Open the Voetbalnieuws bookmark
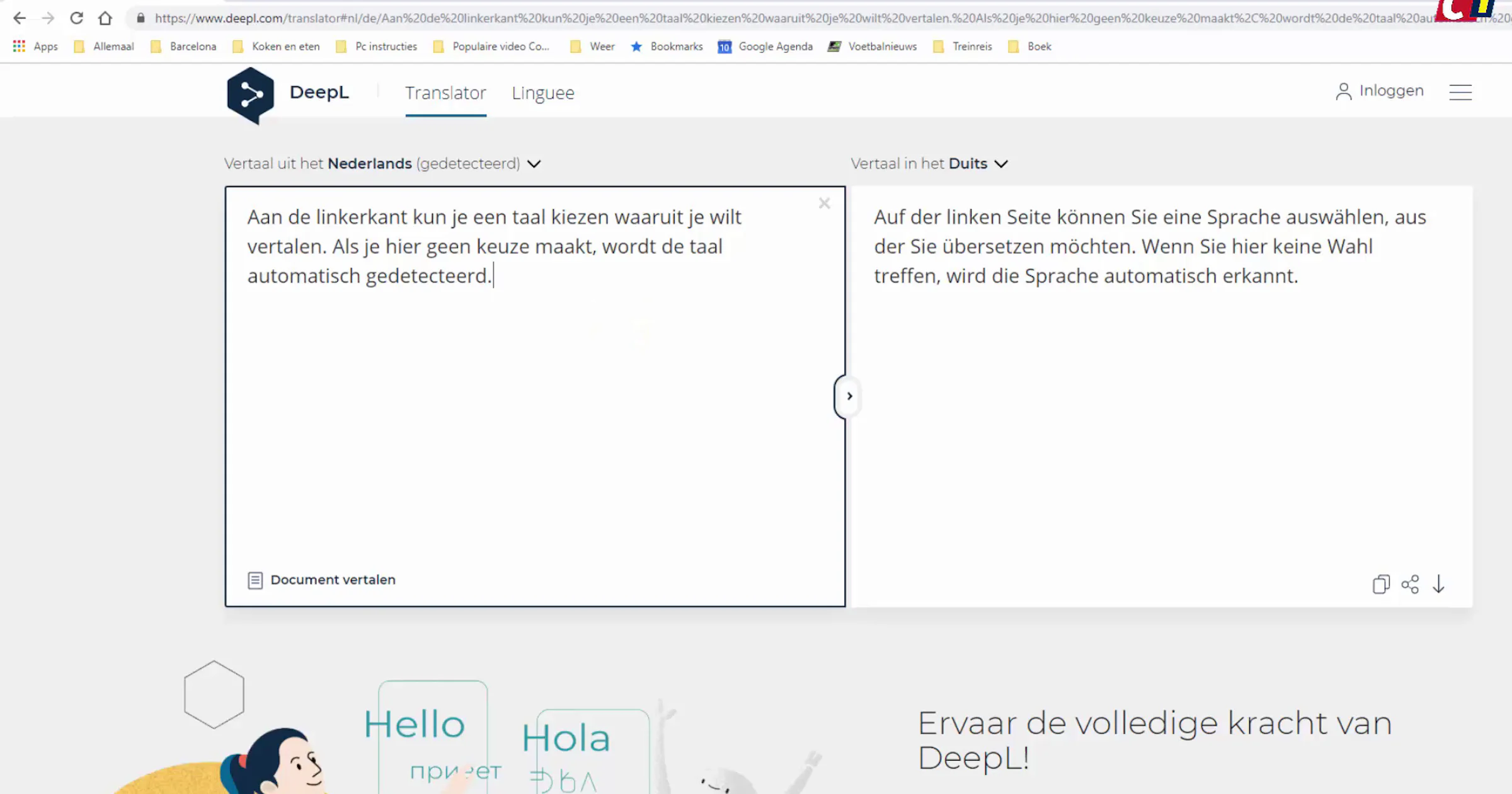The width and height of the screenshot is (1512, 794). pyautogui.click(x=873, y=46)
